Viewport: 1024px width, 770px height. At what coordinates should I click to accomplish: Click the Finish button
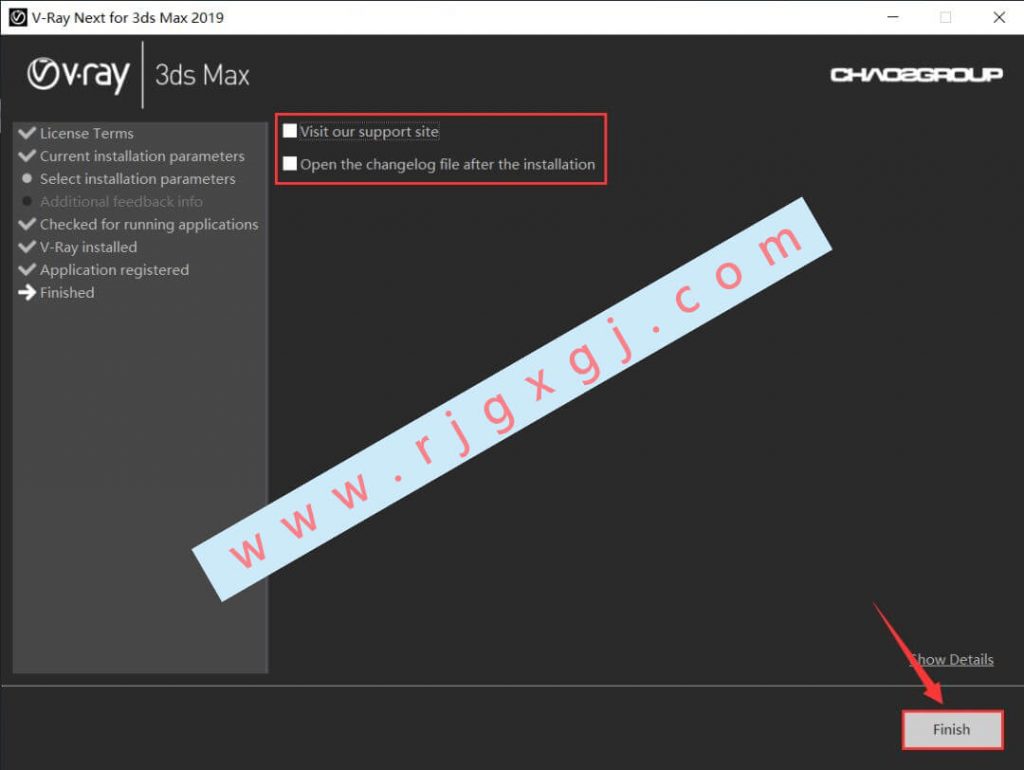click(952, 729)
